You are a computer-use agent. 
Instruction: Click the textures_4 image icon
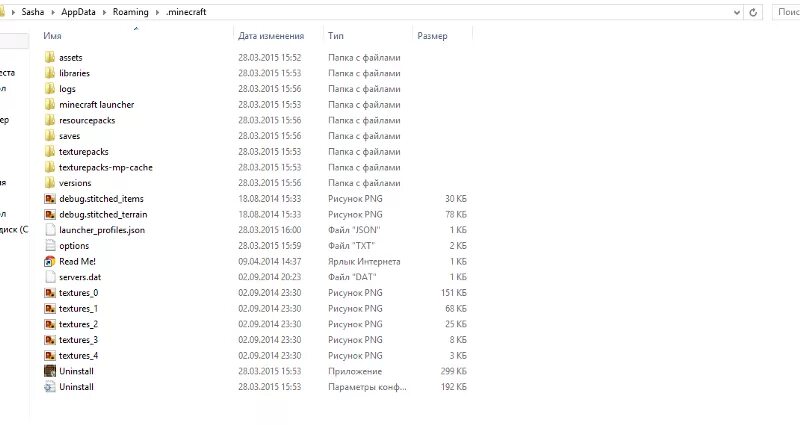[49, 356]
